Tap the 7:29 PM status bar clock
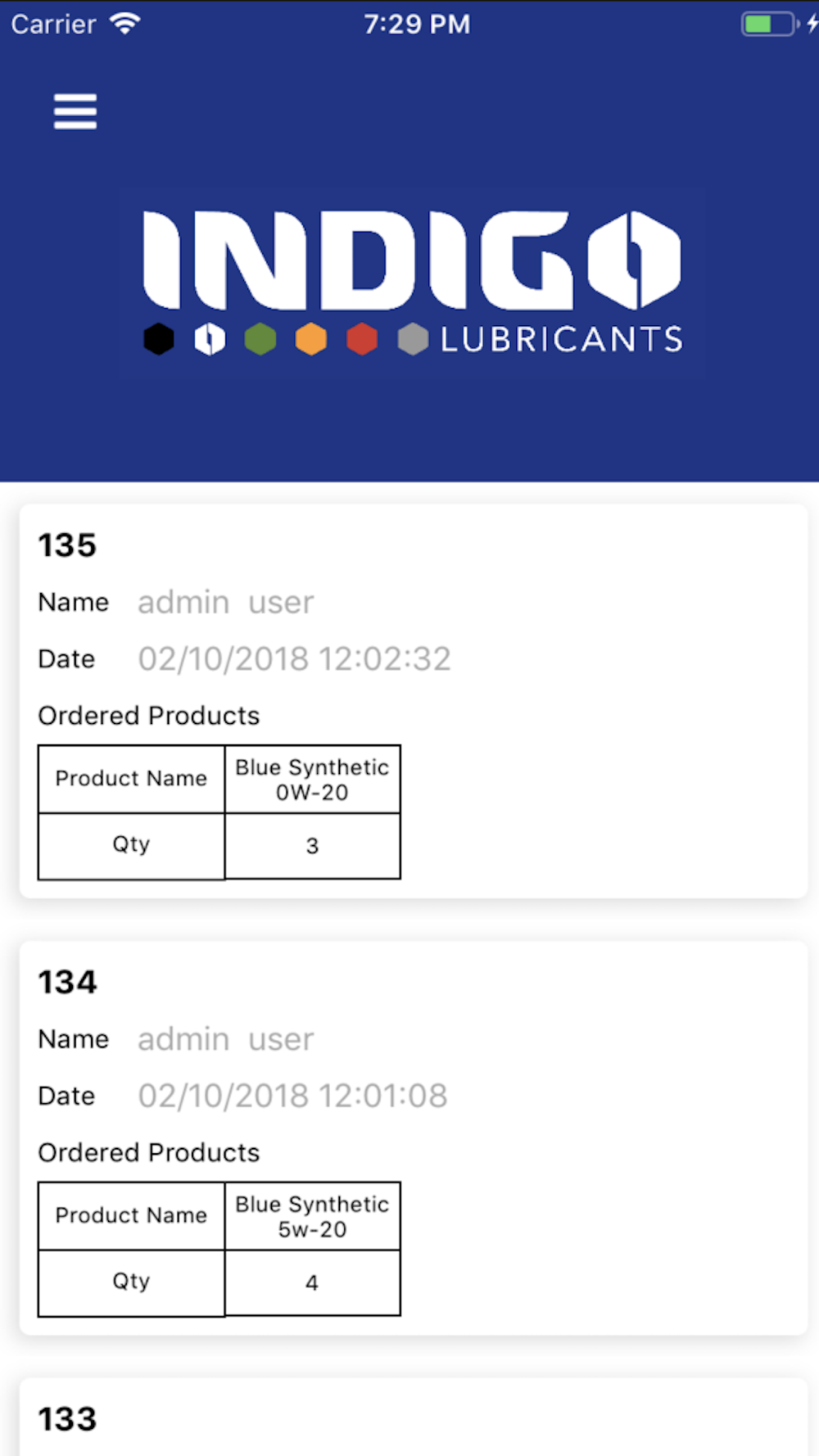819x1456 pixels. 417,24
